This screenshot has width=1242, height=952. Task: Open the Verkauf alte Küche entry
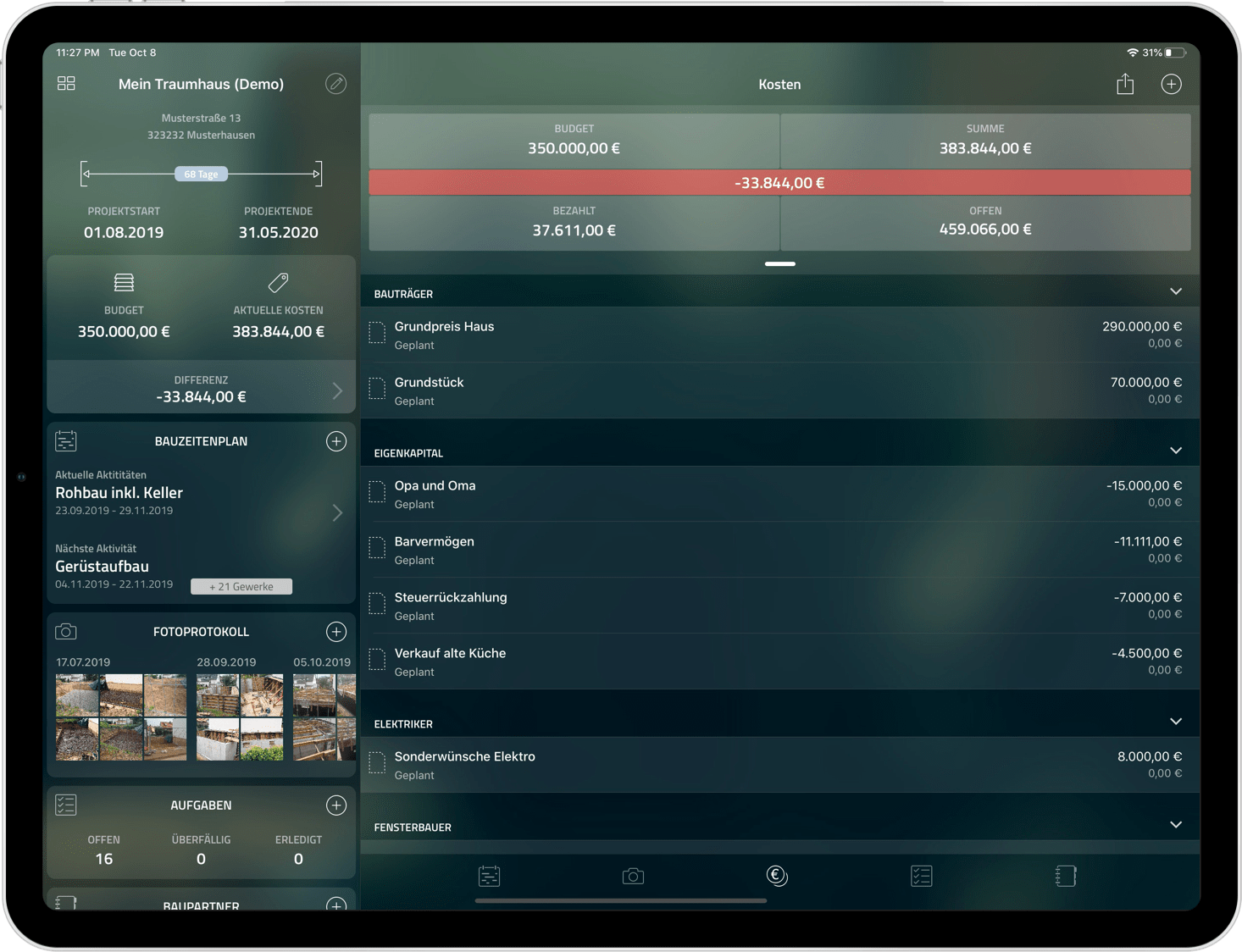(780, 661)
